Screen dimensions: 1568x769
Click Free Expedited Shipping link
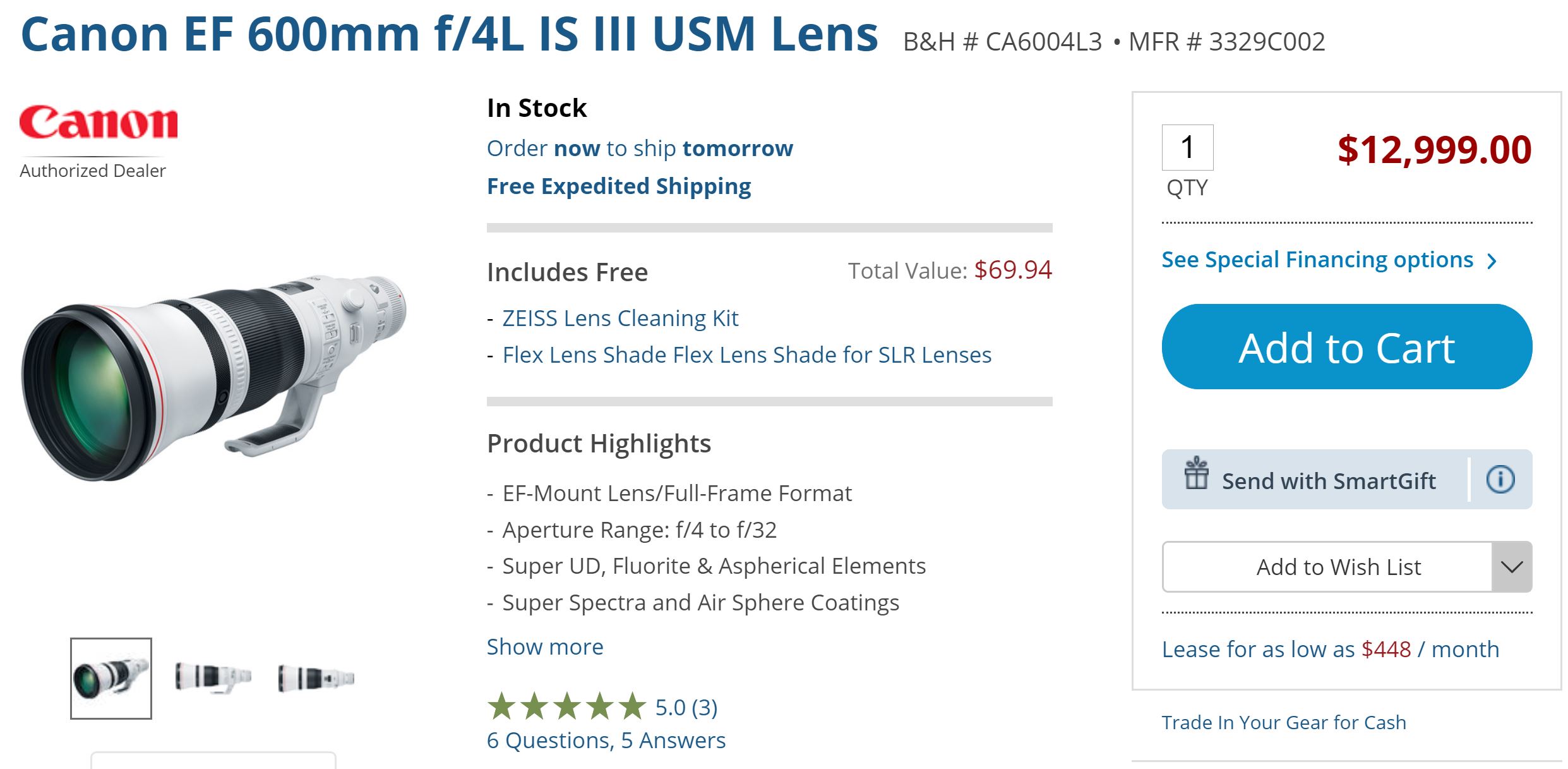618,186
